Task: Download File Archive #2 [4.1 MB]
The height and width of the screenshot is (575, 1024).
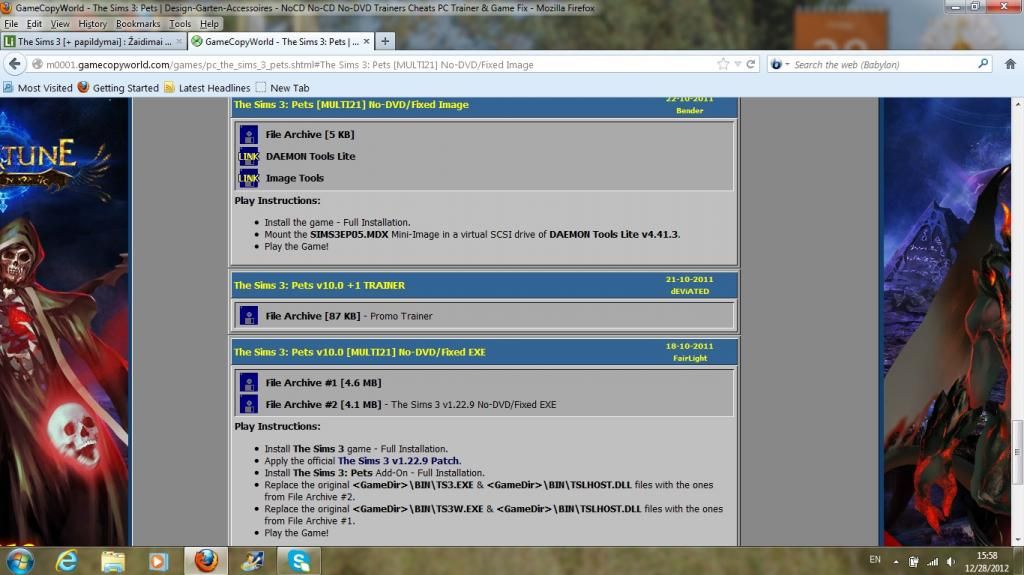Action: (323, 404)
